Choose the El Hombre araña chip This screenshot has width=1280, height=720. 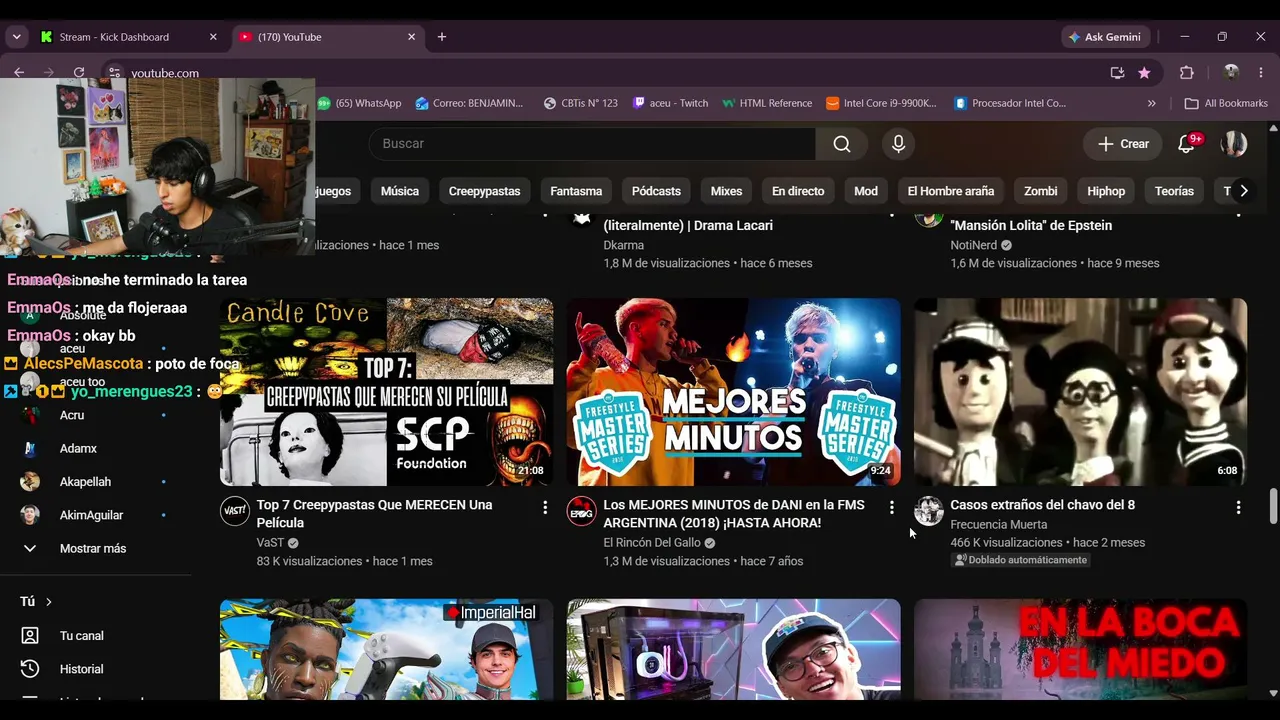[951, 191]
